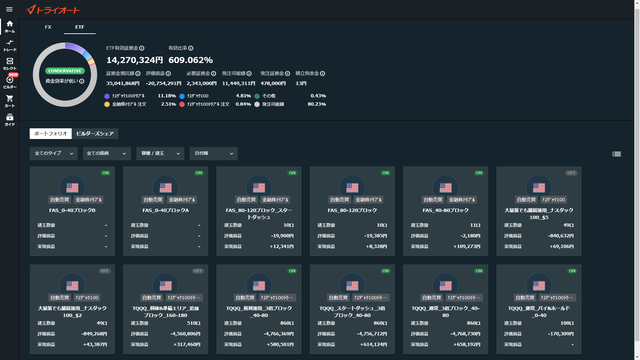Open Guide in the sidebar
This screenshot has height=360, width=640.
tap(9, 120)
